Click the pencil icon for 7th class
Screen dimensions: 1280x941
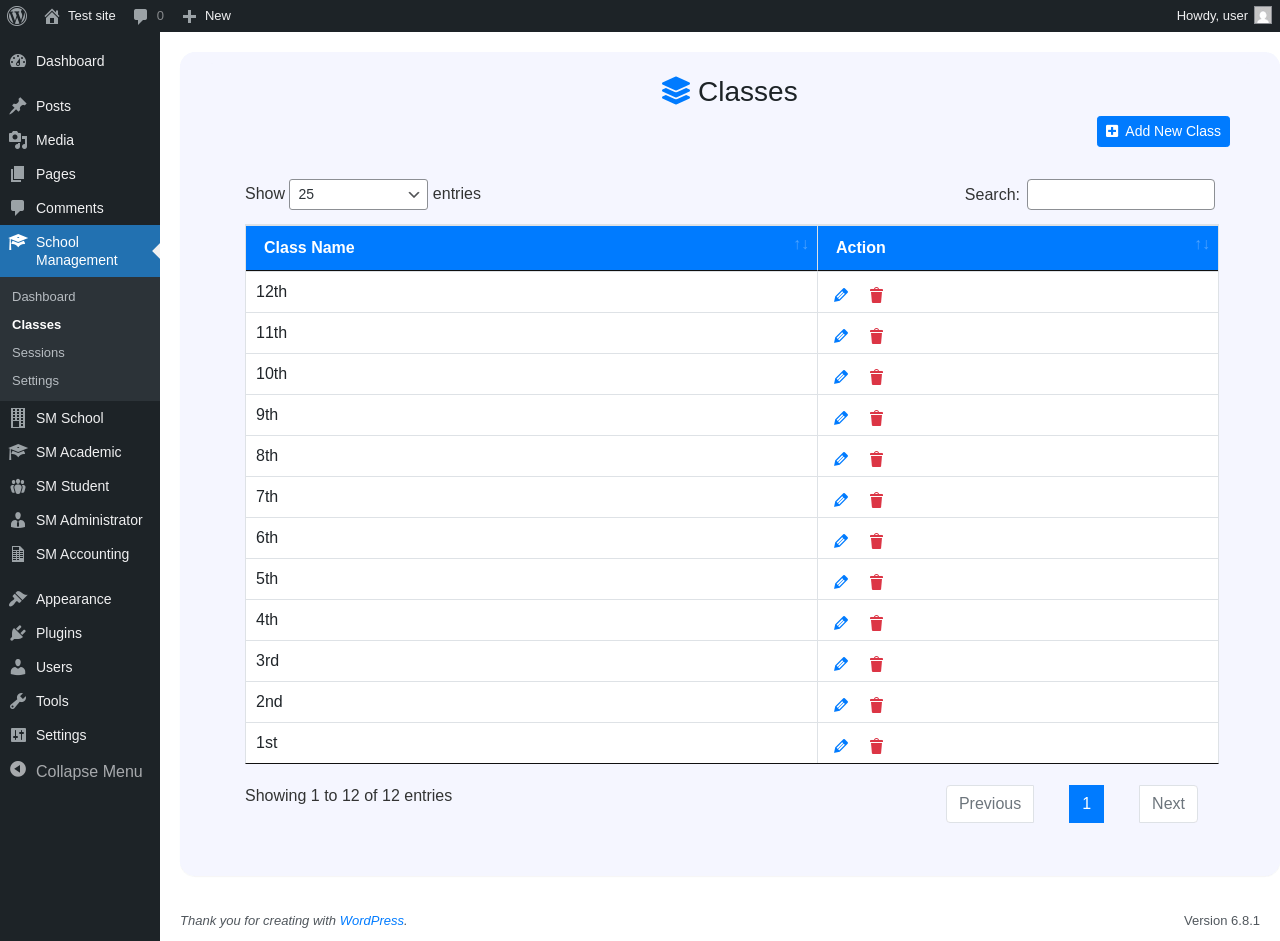click(x=841, y=500)
